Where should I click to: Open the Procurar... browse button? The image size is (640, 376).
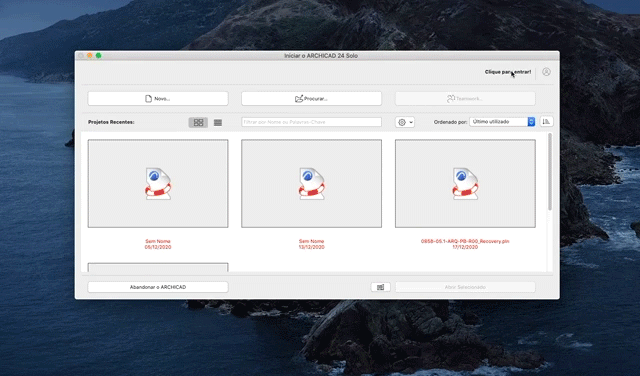311,98
